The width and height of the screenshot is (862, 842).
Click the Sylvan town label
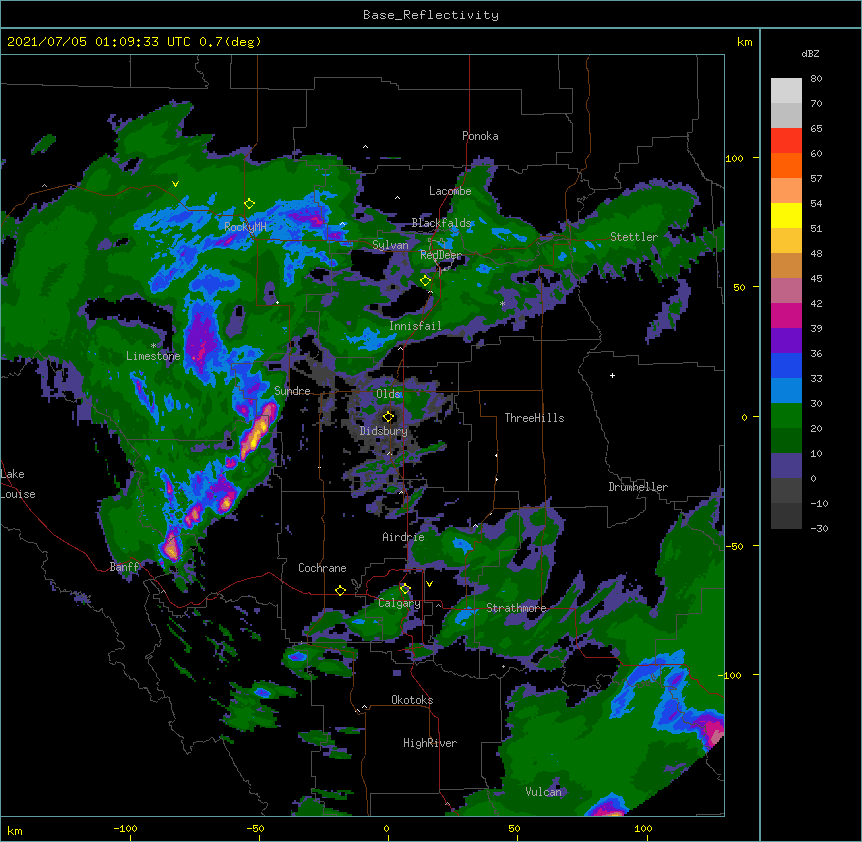(x=390, y=245)
